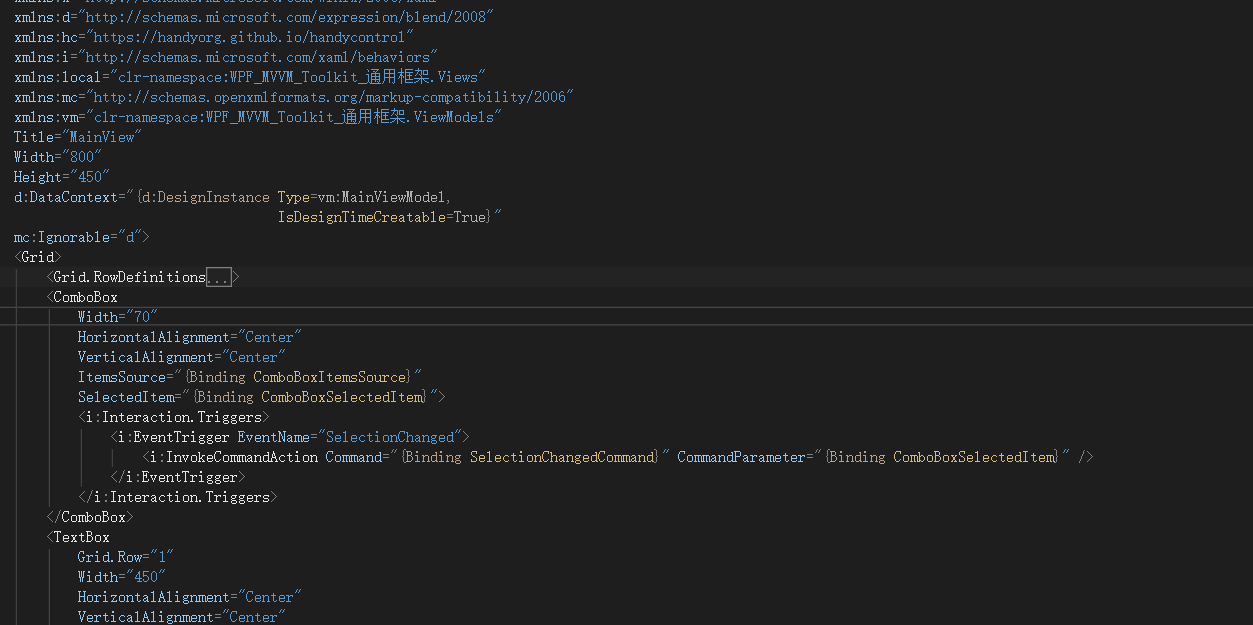Click the Title="MainView" attribute
Image resolution: width=1253 pixels, height=625 pixels.
[x=78, y=137]
